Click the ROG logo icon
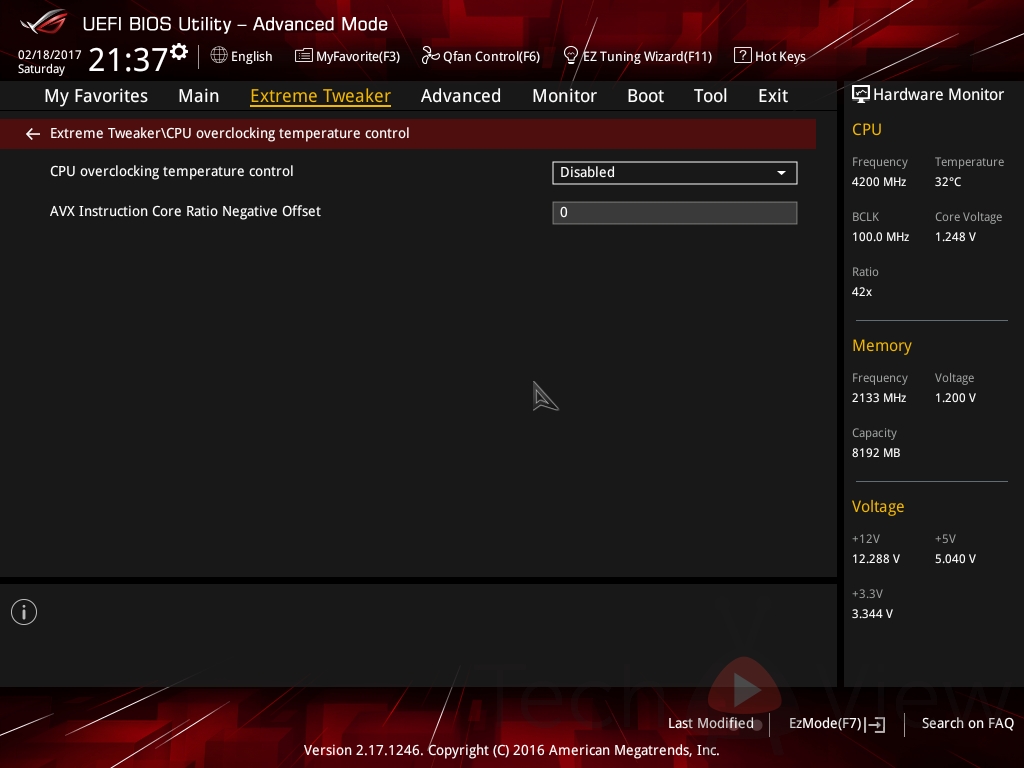Screen dimensions: 1024x768 pyautogui.click(x=43, y=22)
